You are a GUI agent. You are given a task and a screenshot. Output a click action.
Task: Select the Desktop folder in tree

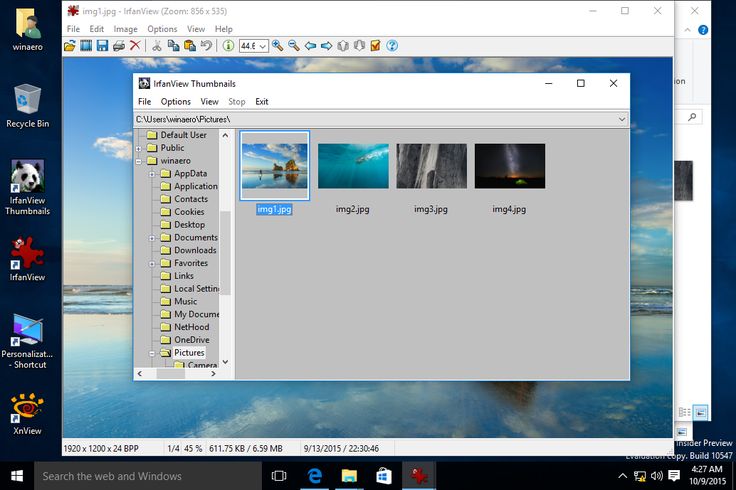pos(189,225)
